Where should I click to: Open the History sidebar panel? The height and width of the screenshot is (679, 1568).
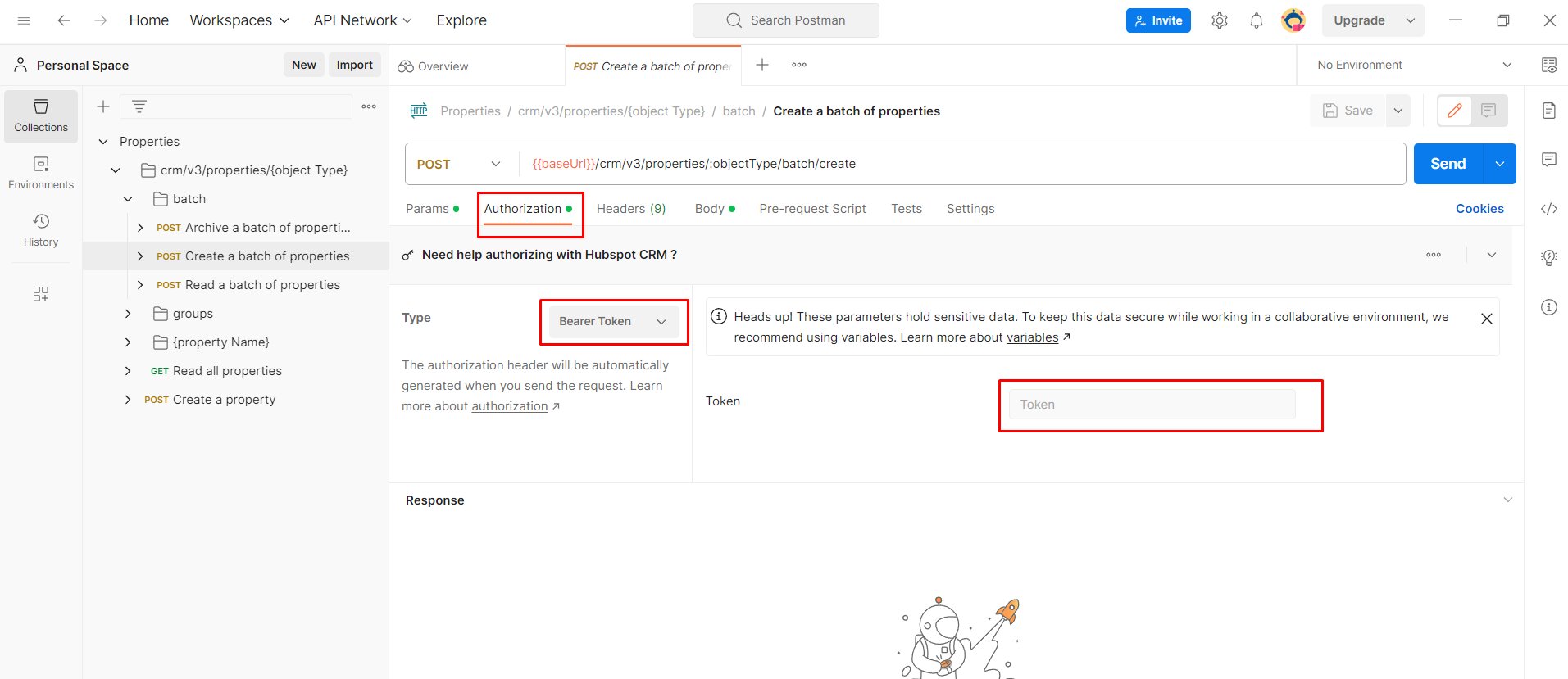click(41, 230)
